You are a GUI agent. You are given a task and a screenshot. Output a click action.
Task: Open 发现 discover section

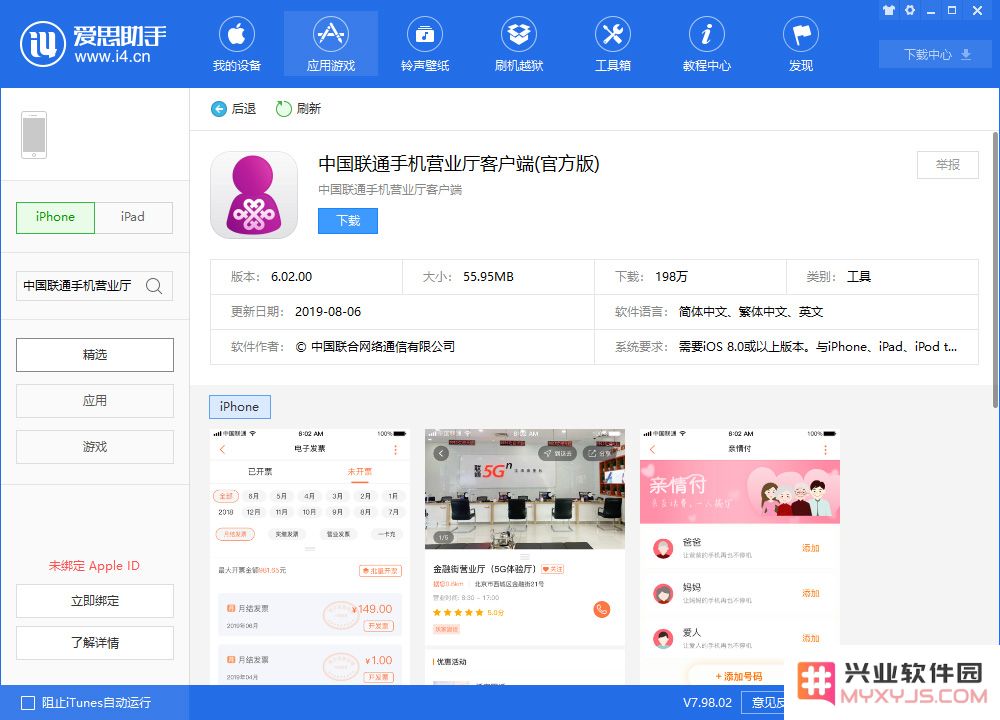[800, 44]
